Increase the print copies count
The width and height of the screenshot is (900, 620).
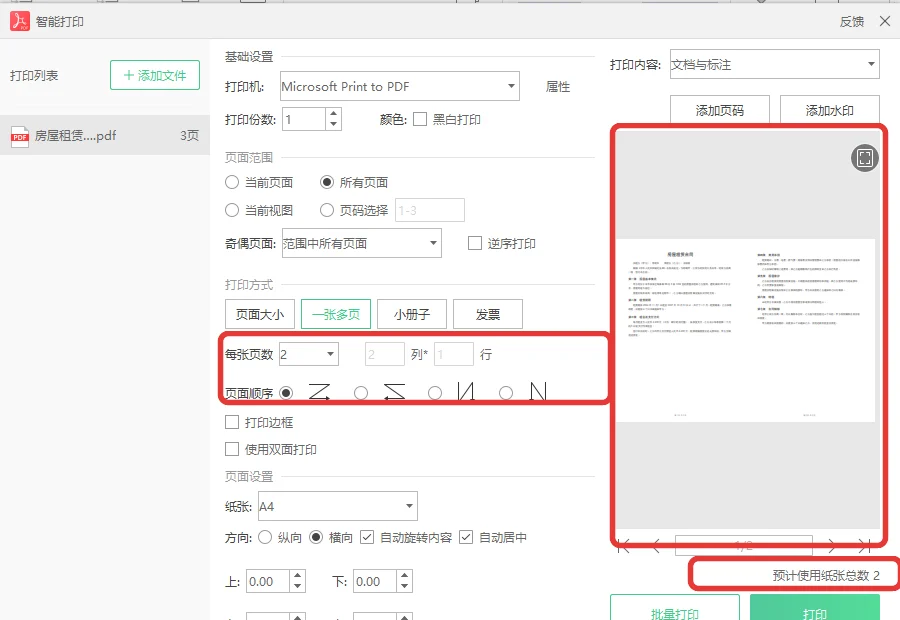[x=333, y=114]
